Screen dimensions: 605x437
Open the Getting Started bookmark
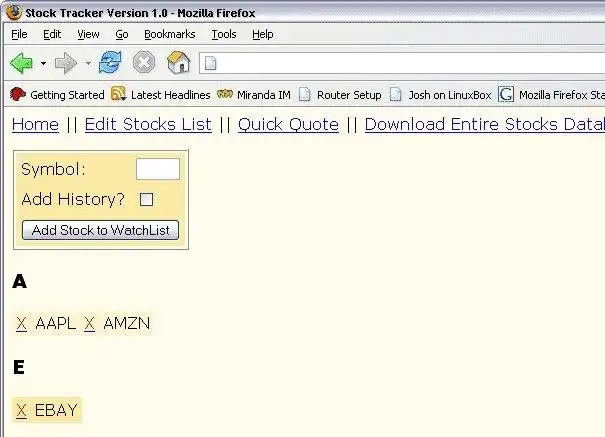point(57,94)
